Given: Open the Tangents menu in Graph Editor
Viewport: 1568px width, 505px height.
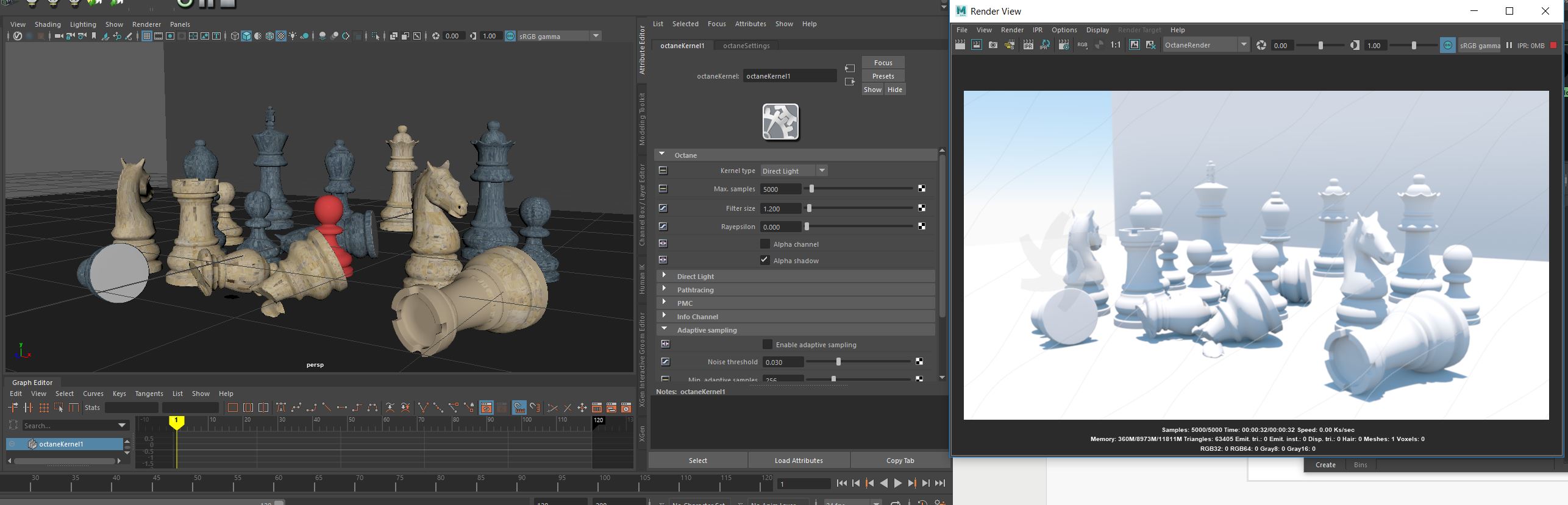Looking at the screenshot, I should 149,394.
